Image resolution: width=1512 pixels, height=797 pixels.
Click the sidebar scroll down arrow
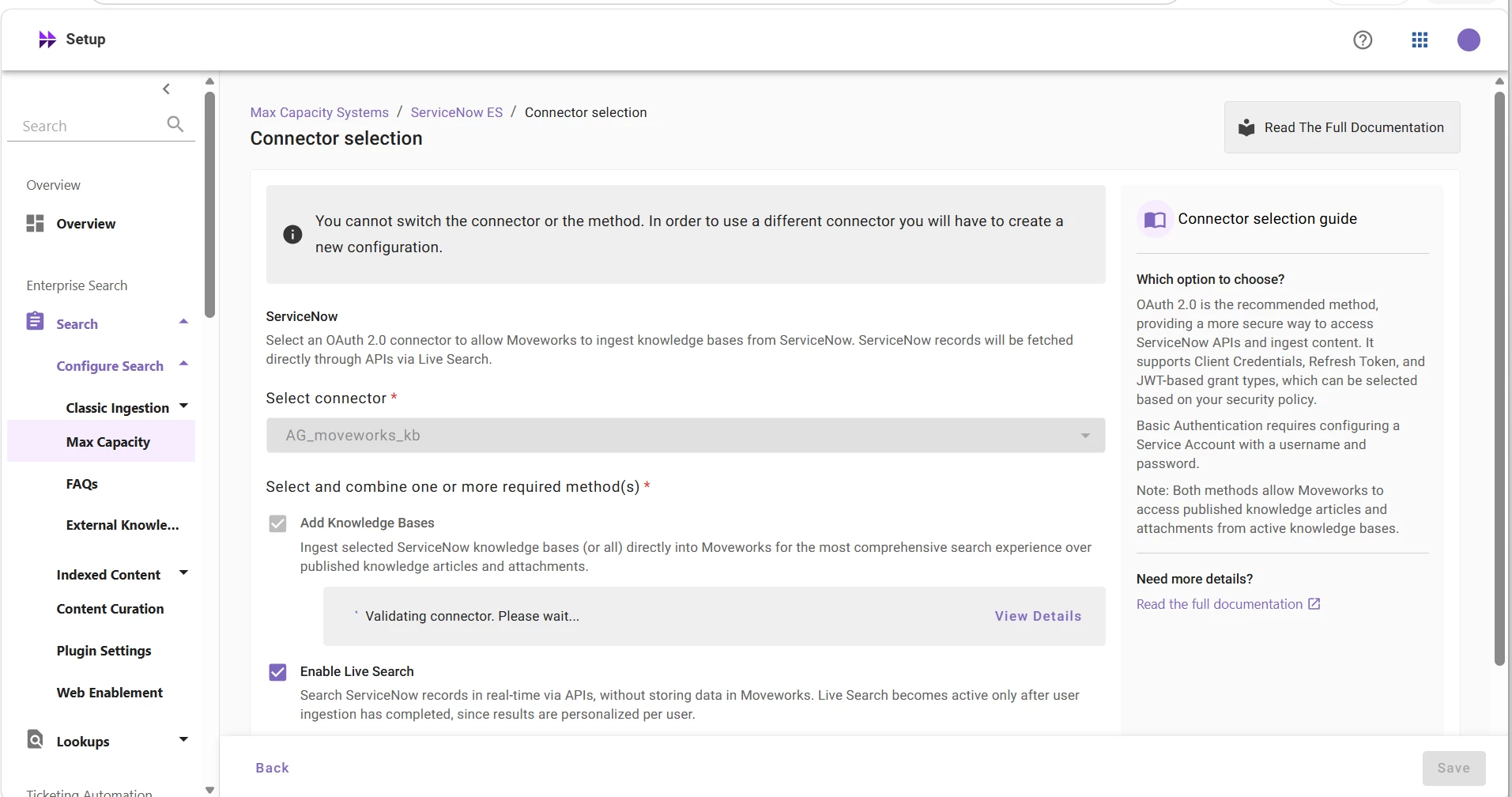(x=209, y=789)
